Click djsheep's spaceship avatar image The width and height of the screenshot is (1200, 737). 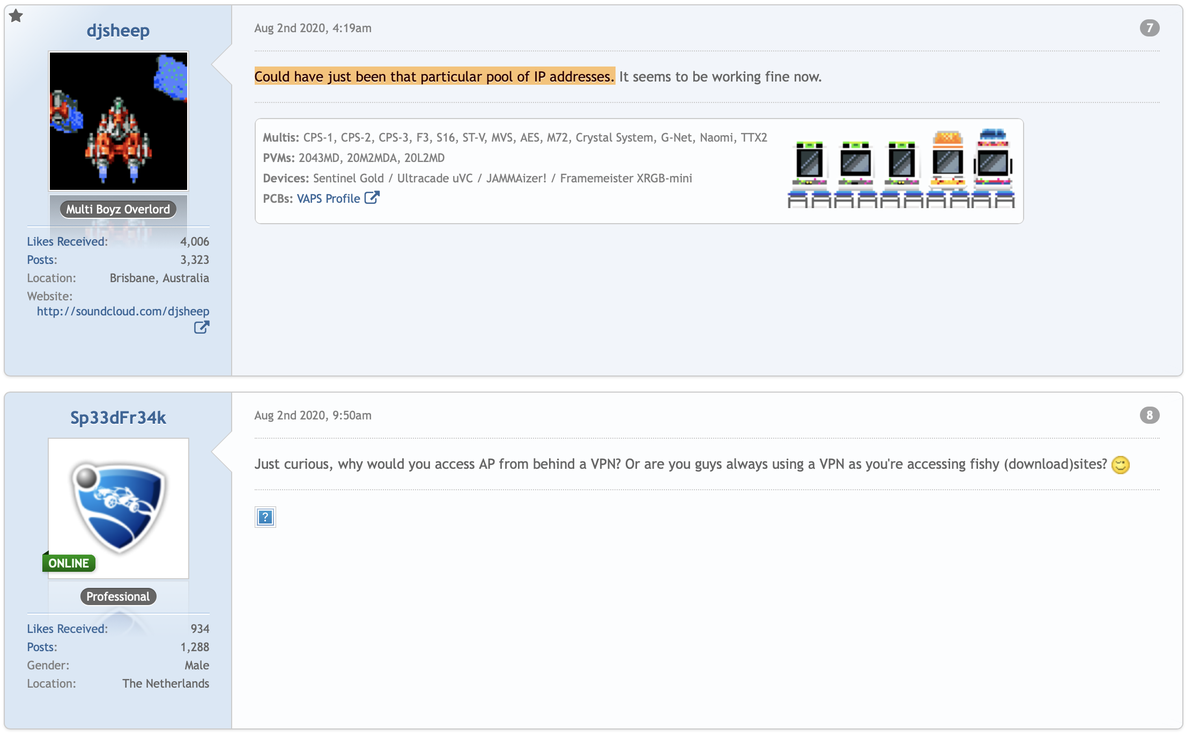coord(118,121)
